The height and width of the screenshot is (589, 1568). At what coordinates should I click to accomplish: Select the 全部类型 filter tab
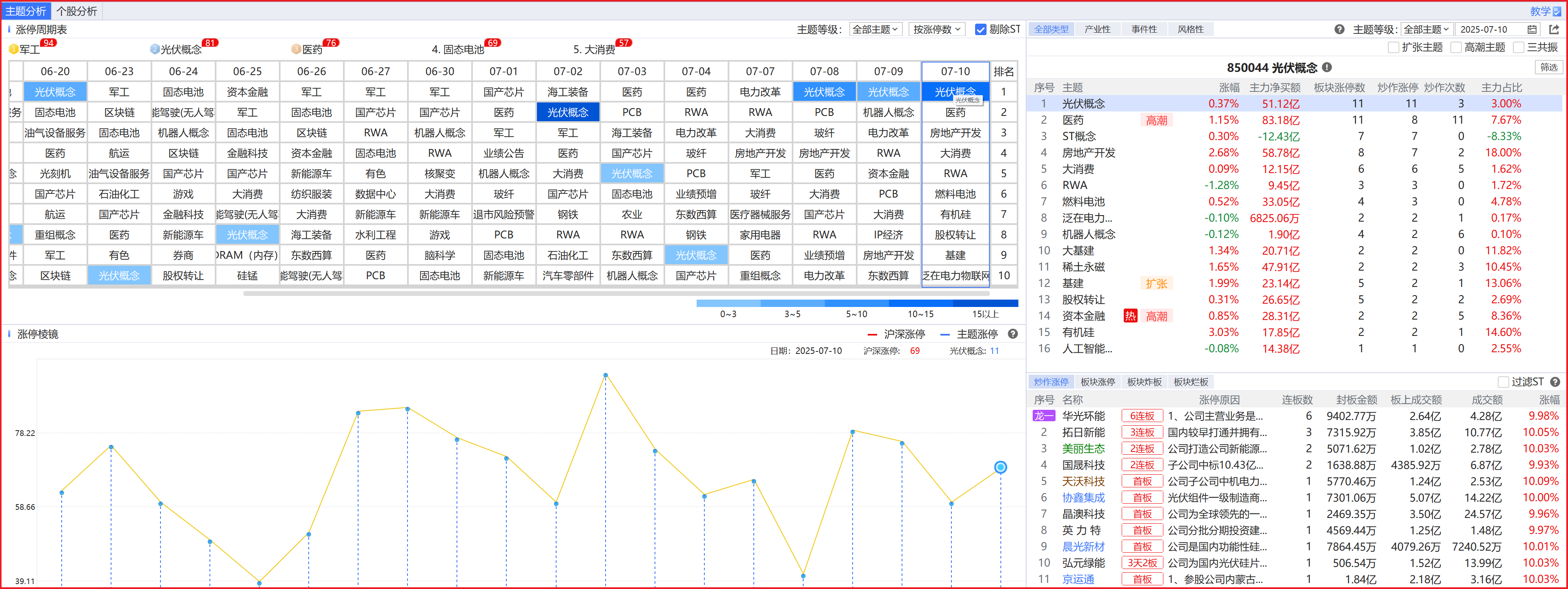pyautogui.click(x=1051, y=29)
